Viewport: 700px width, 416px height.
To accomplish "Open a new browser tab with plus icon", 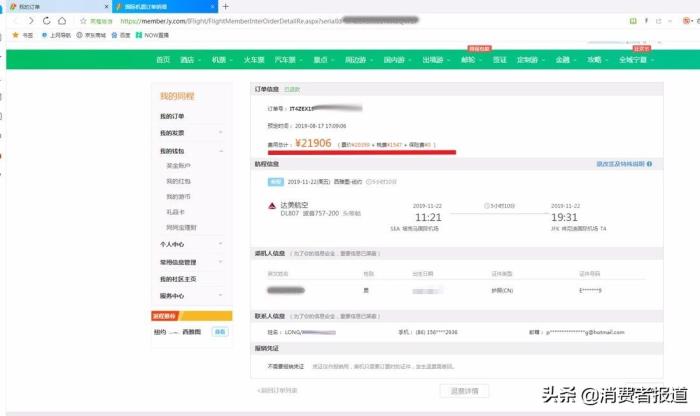I will pos(225,6).
